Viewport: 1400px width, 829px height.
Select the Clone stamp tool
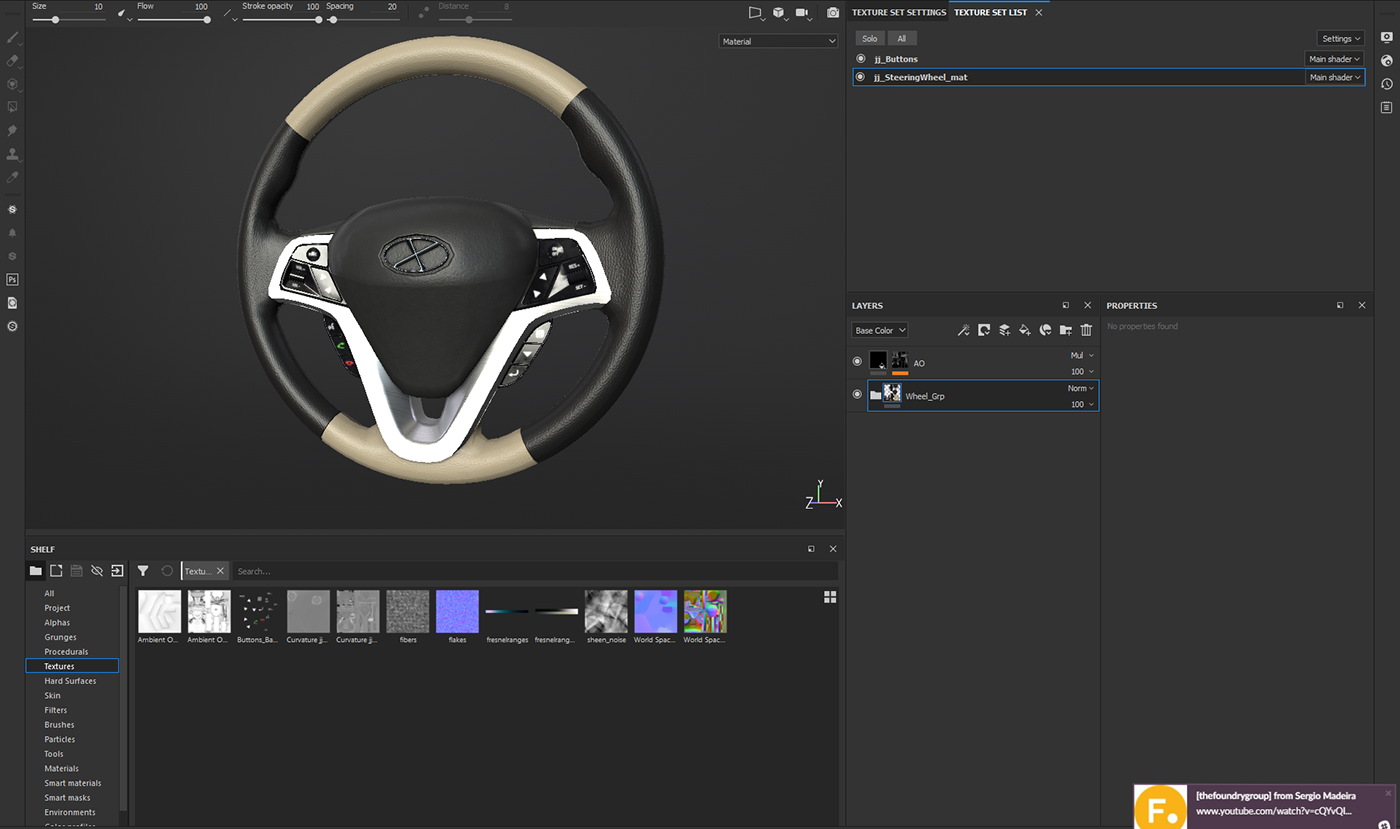(x=13, y=154)
